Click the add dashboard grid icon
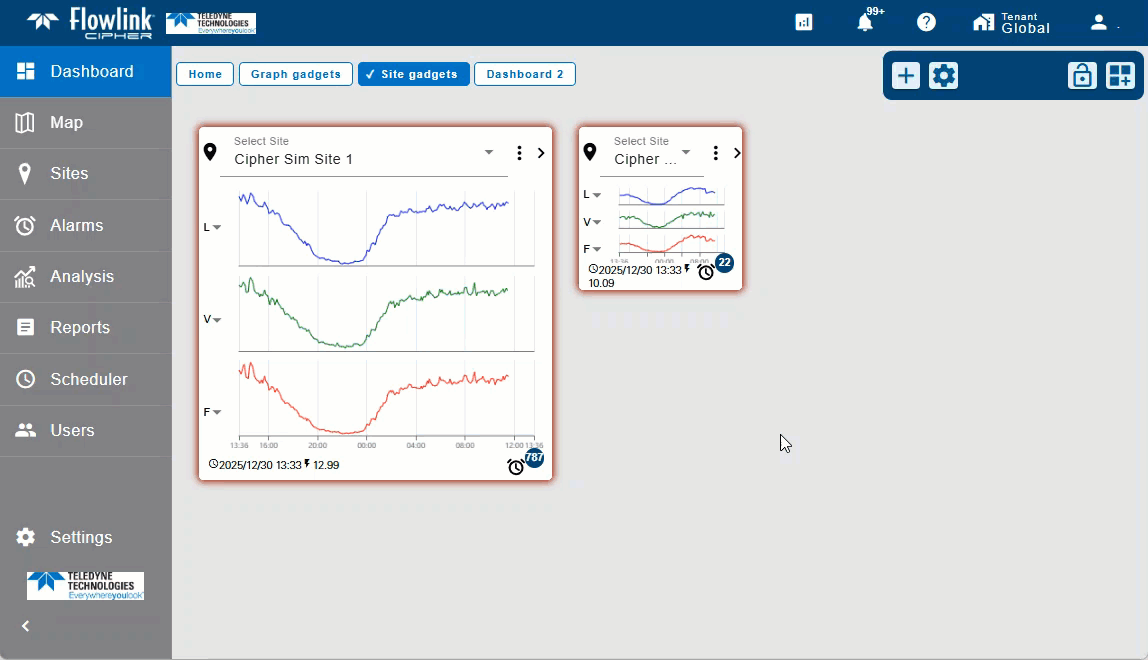Screen dimensions: 1148x660 tap(1119, 76)
